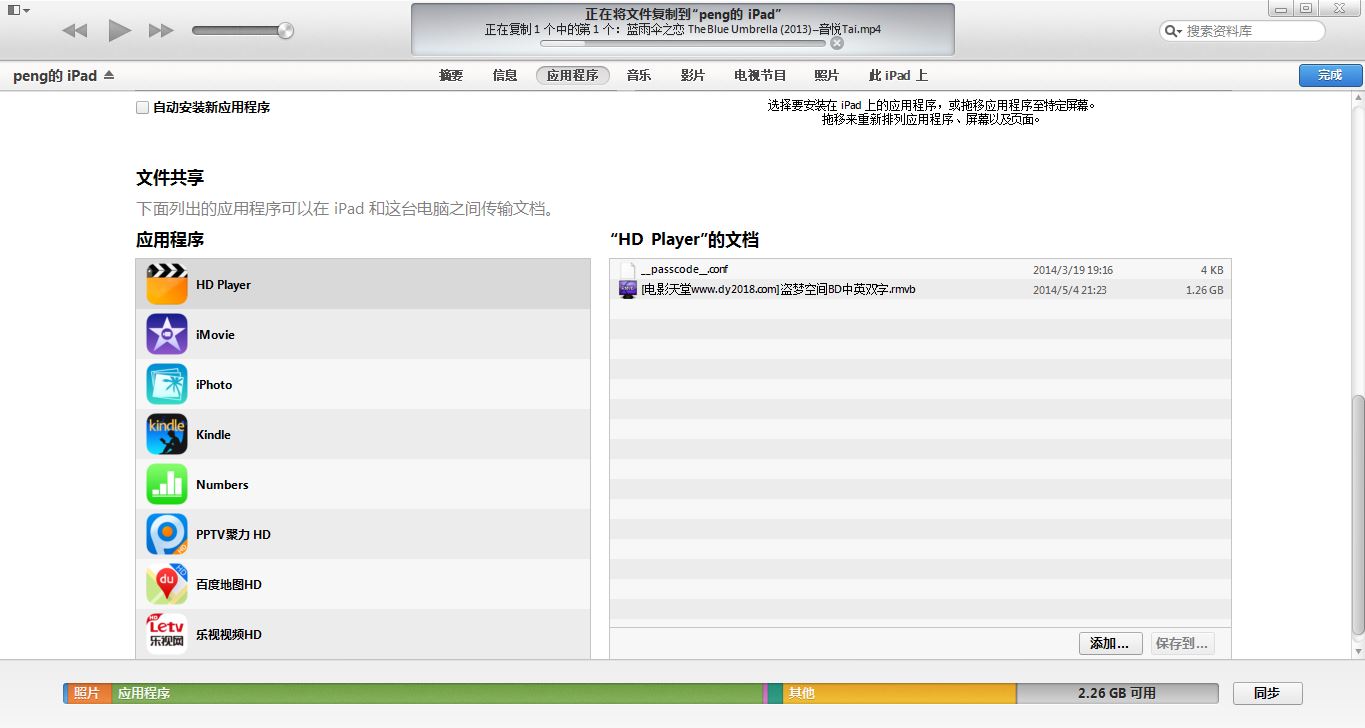
Task: Click the Numbers app icon
Action: (x=167, y=484)
